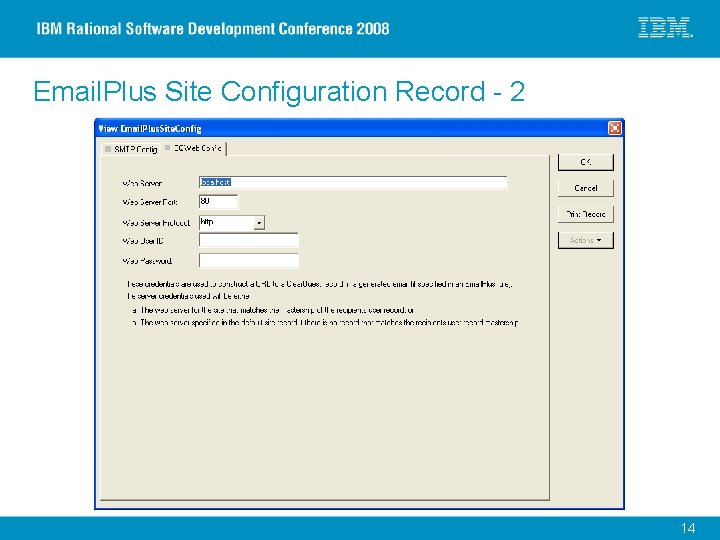720x540 pixels.
Task: Click the Print Record button
Action: tap(585, 214)
